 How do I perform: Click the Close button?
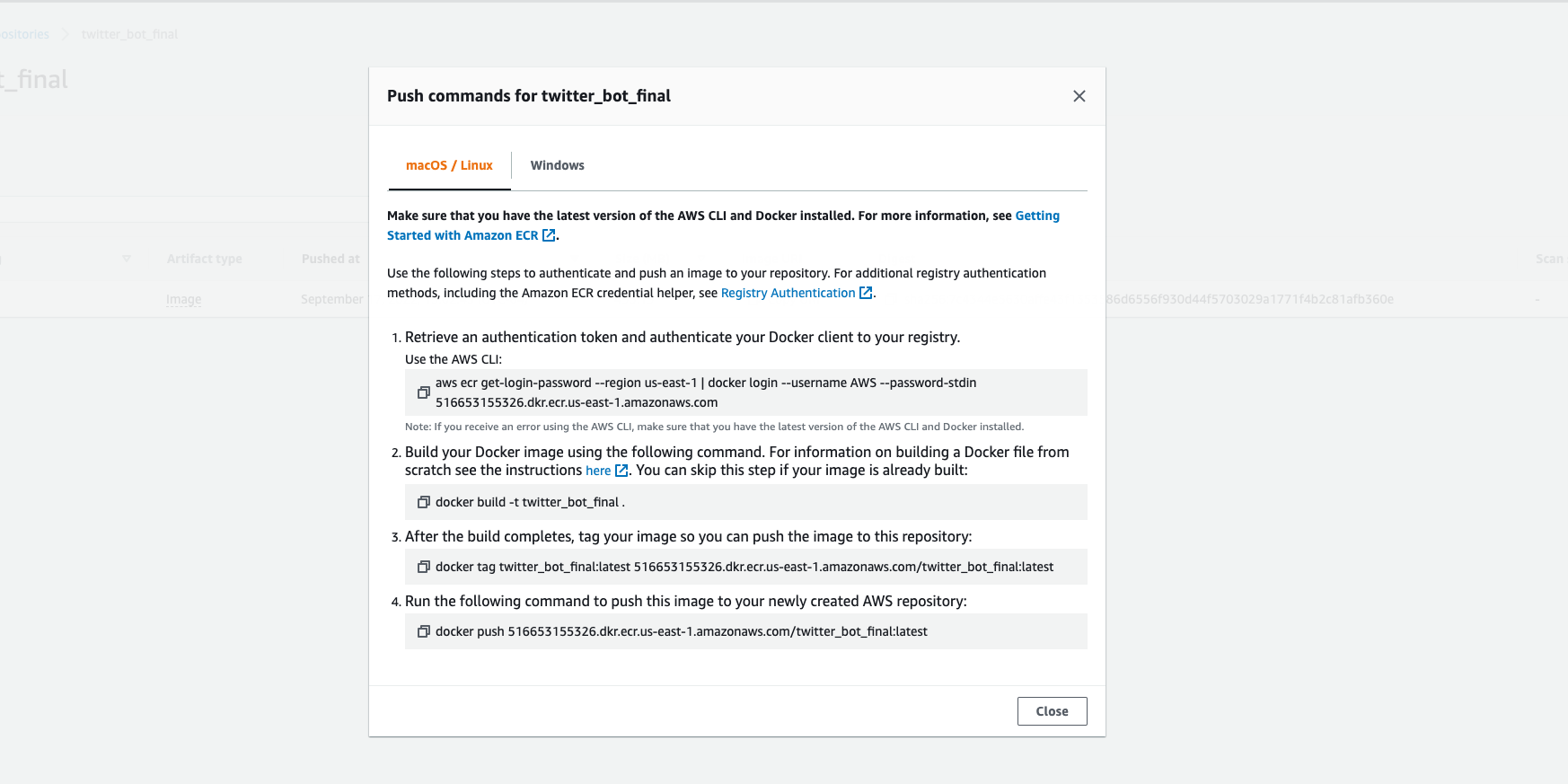click(1052, 711)
